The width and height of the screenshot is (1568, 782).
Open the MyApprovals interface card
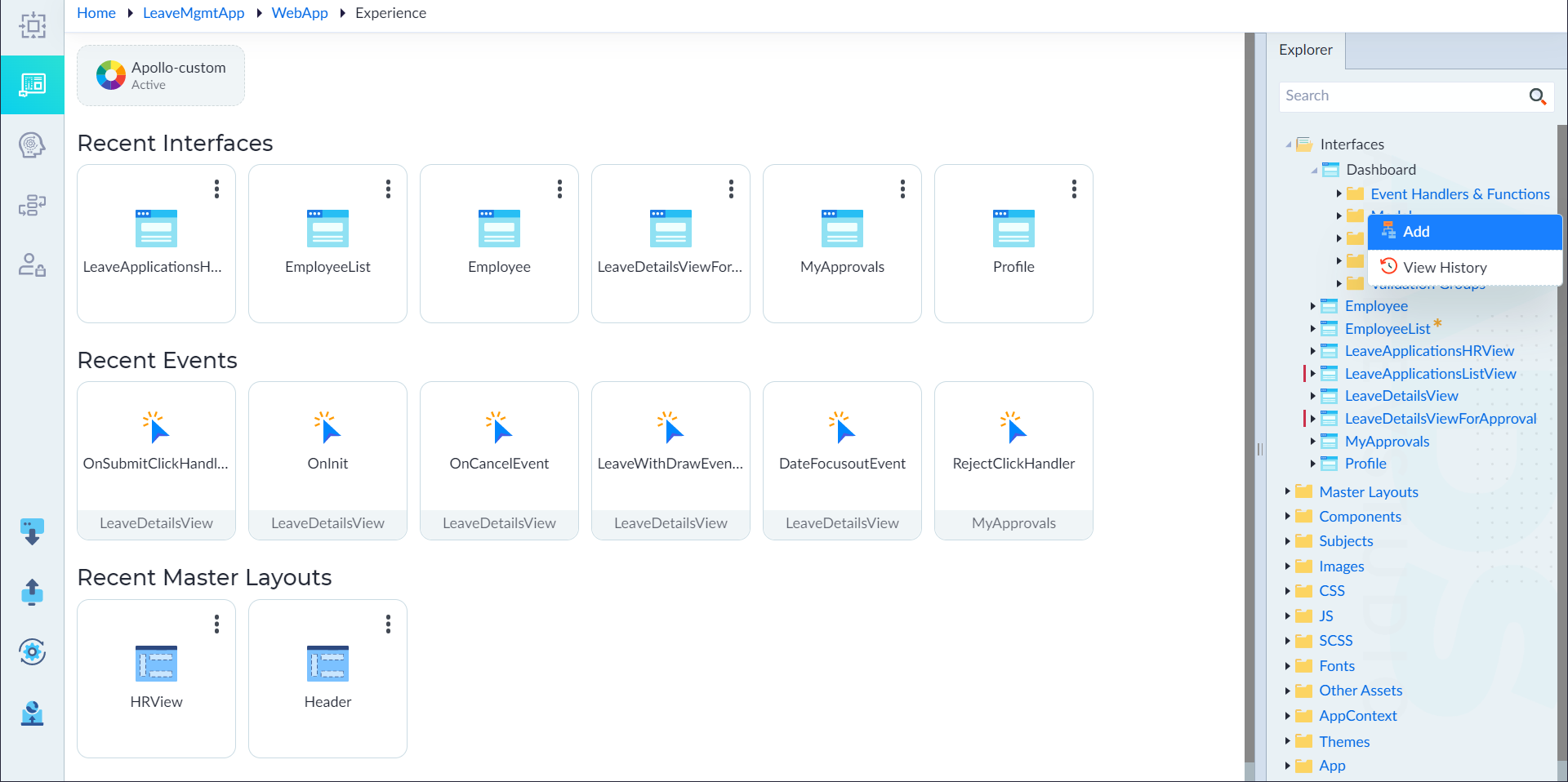842,243
